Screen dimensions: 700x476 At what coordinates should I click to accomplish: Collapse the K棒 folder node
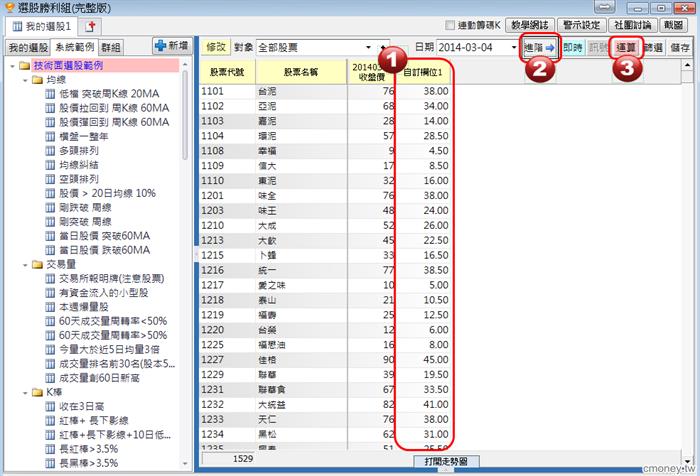coord(25,393)
